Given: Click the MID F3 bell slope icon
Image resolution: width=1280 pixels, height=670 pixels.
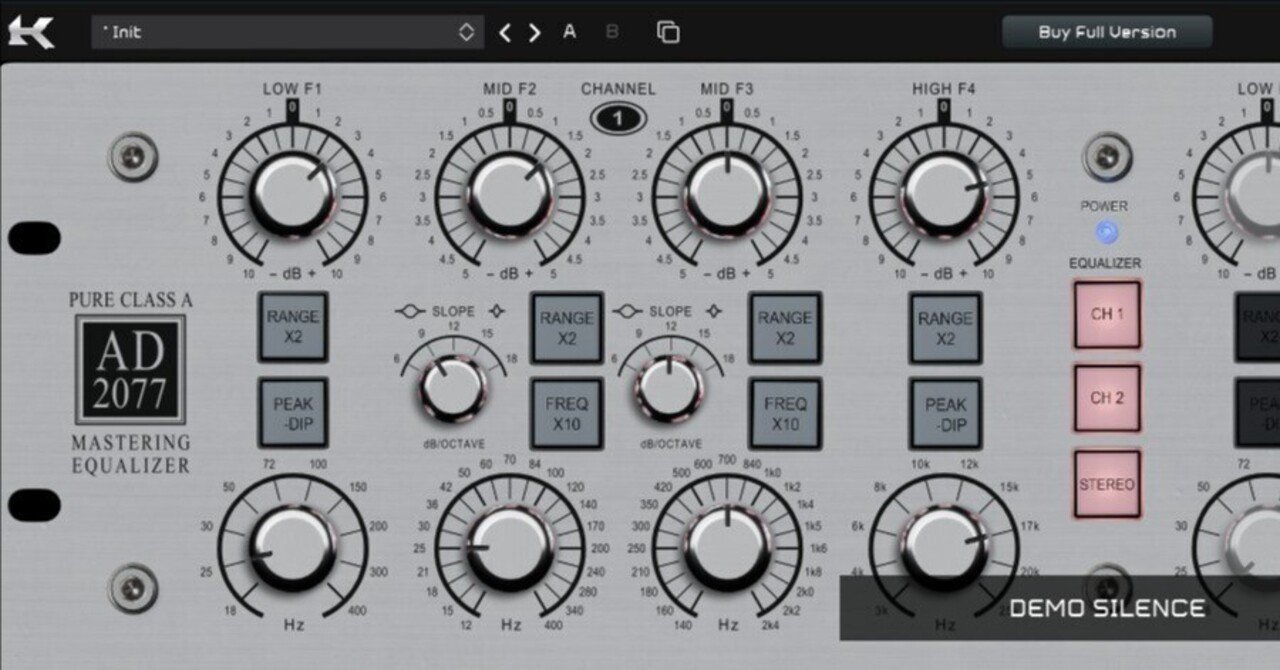Looking at the screenshot, I should coord(630,312).
